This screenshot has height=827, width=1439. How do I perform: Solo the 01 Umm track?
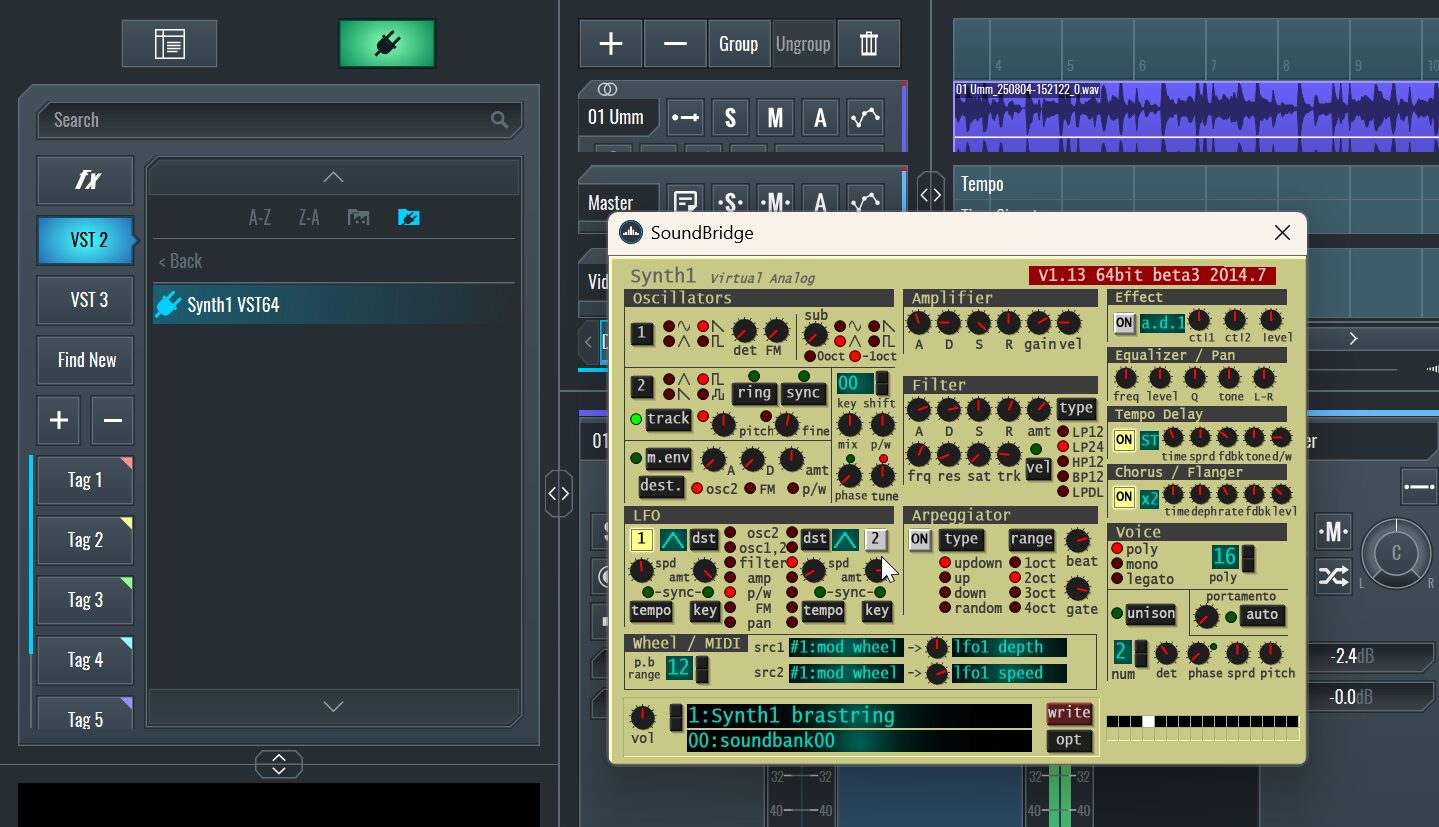click(730, 118)
